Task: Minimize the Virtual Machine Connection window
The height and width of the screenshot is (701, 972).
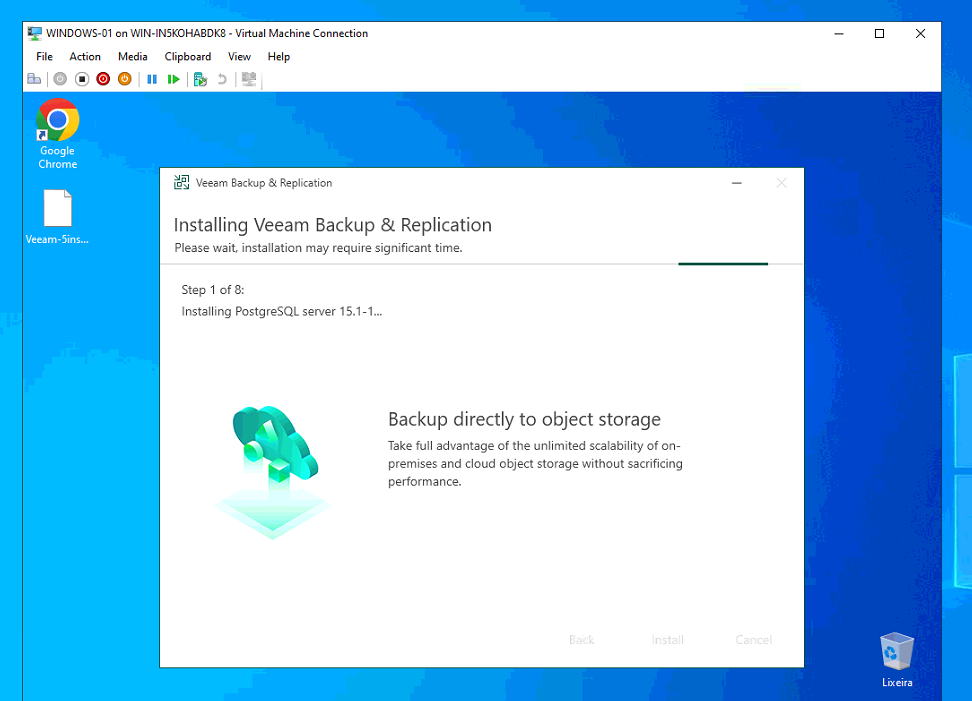Action: (x=839, y=33)
